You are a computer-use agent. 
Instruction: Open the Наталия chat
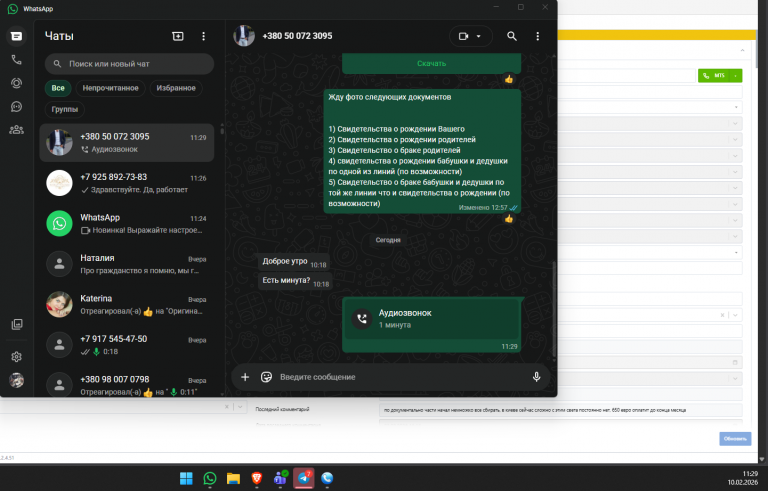[x=127, y=264]
